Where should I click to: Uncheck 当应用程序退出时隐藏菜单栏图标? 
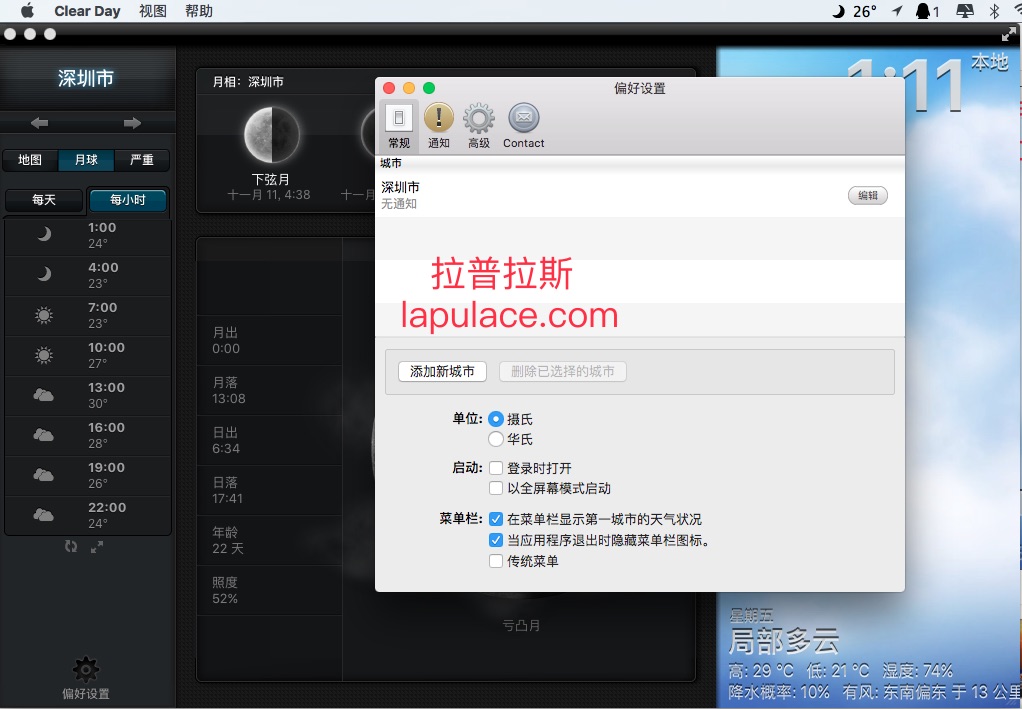496,540
